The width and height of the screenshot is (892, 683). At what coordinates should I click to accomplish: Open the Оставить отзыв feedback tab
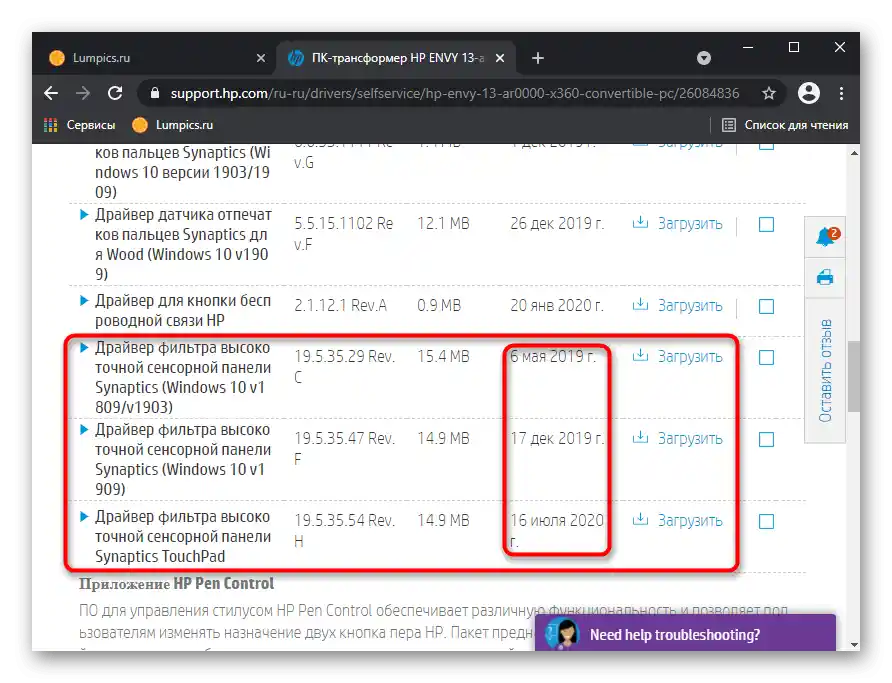pyautogui.click(x=825, y=371)
